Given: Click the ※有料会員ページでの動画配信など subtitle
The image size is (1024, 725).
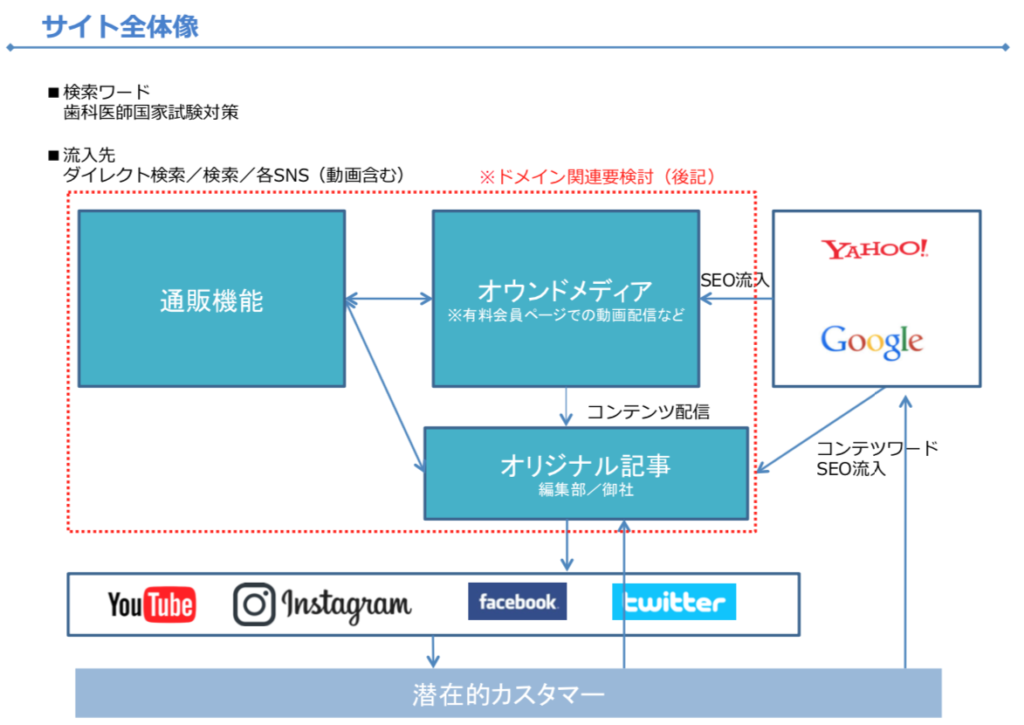Looking at the screenshot, I should coord(566,315).
